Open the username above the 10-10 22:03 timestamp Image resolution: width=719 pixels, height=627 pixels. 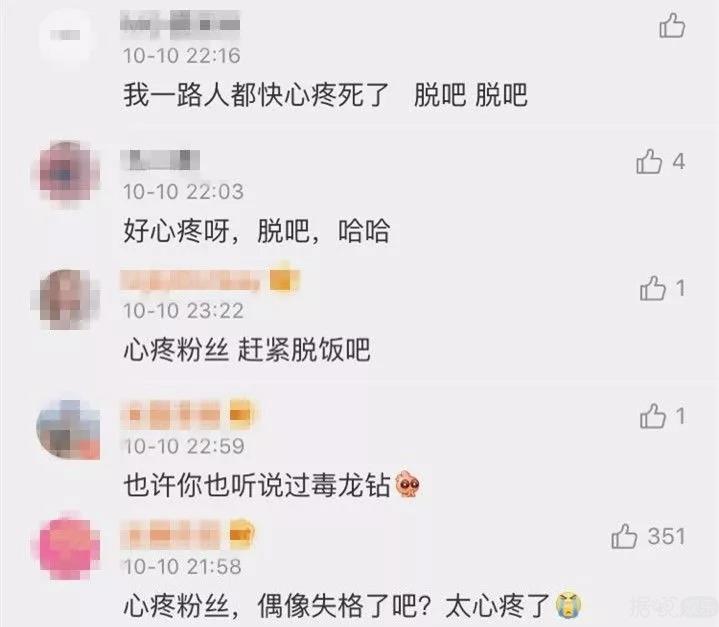pos(160,160)
